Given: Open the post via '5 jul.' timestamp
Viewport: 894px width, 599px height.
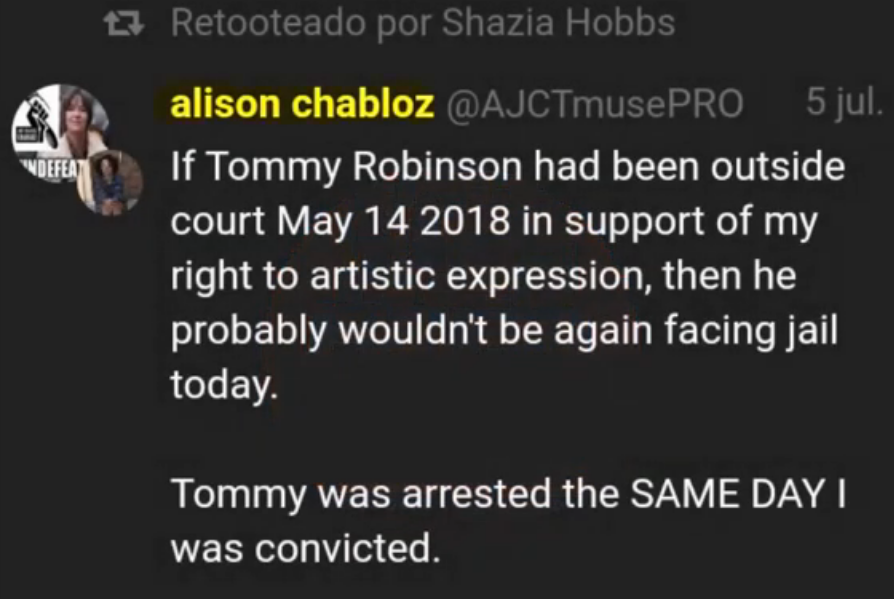Looking at the screenshot, I should point(844,102).
